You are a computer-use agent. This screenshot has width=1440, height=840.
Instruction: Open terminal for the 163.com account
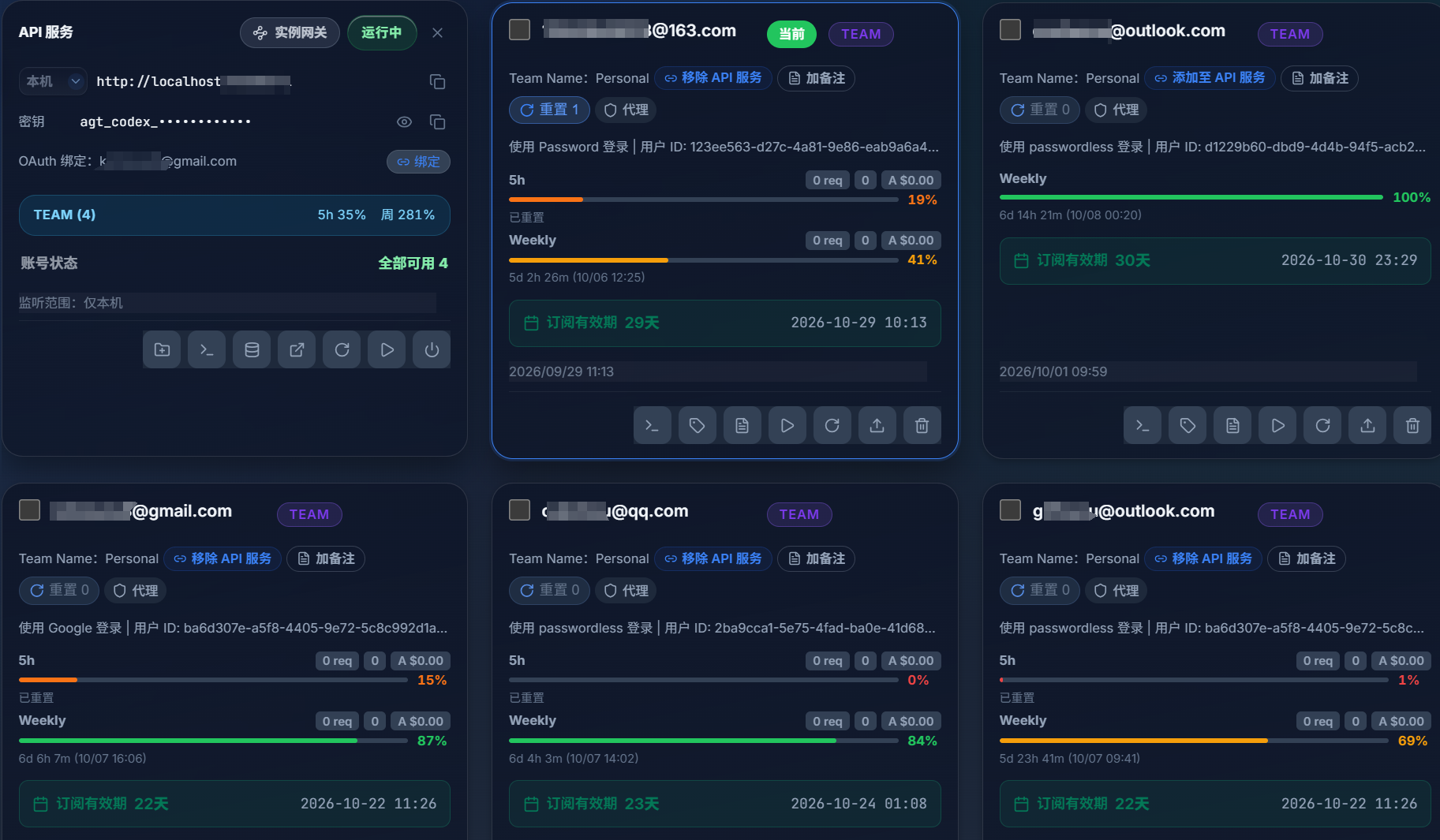(x=653, y=425)
